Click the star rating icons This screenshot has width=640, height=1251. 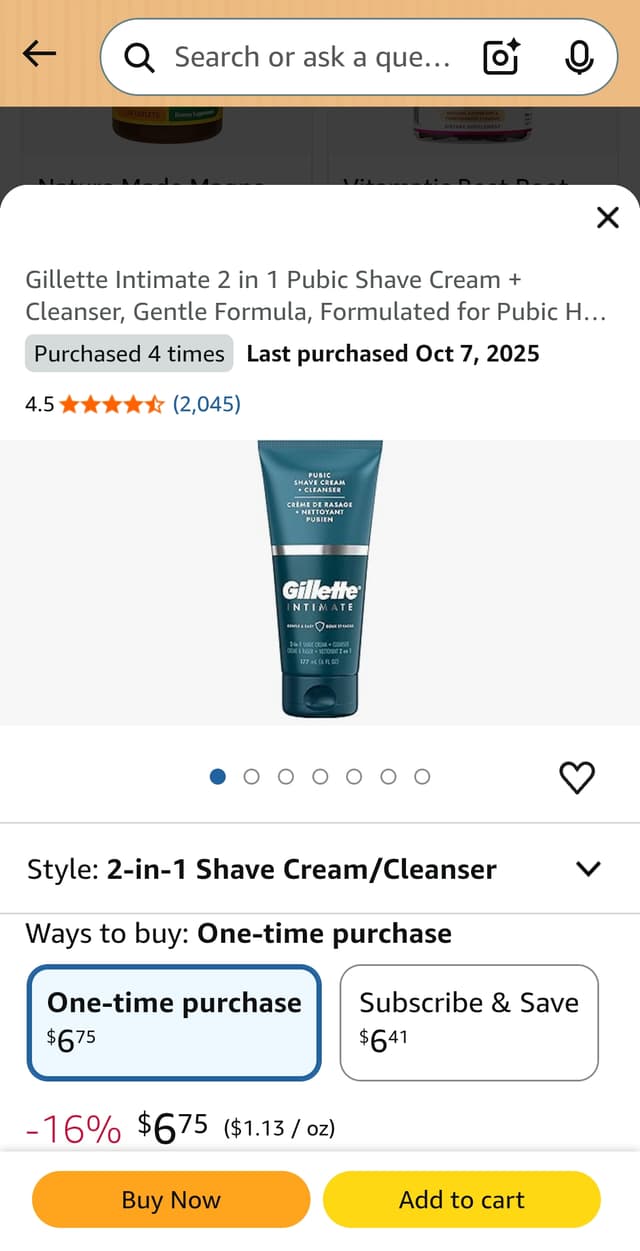point(112,404)
